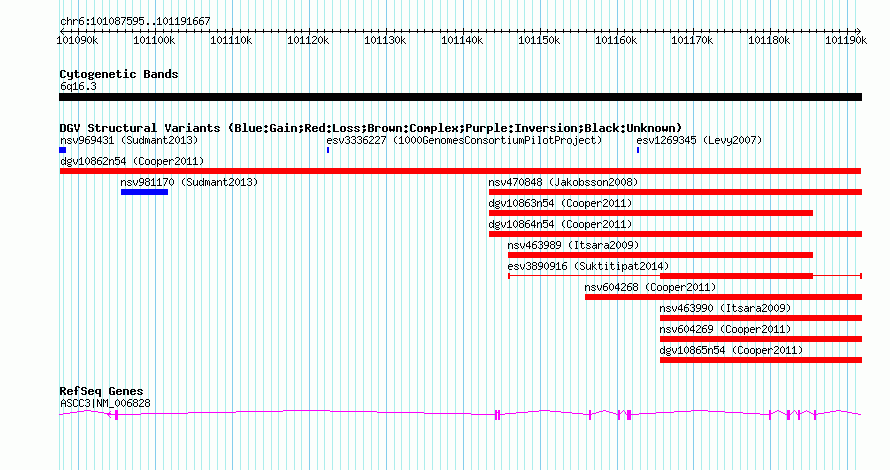Click the 101140k ruler mark
Screen dimensions: 890x470
pyautogui.click(x=462, y=40)
